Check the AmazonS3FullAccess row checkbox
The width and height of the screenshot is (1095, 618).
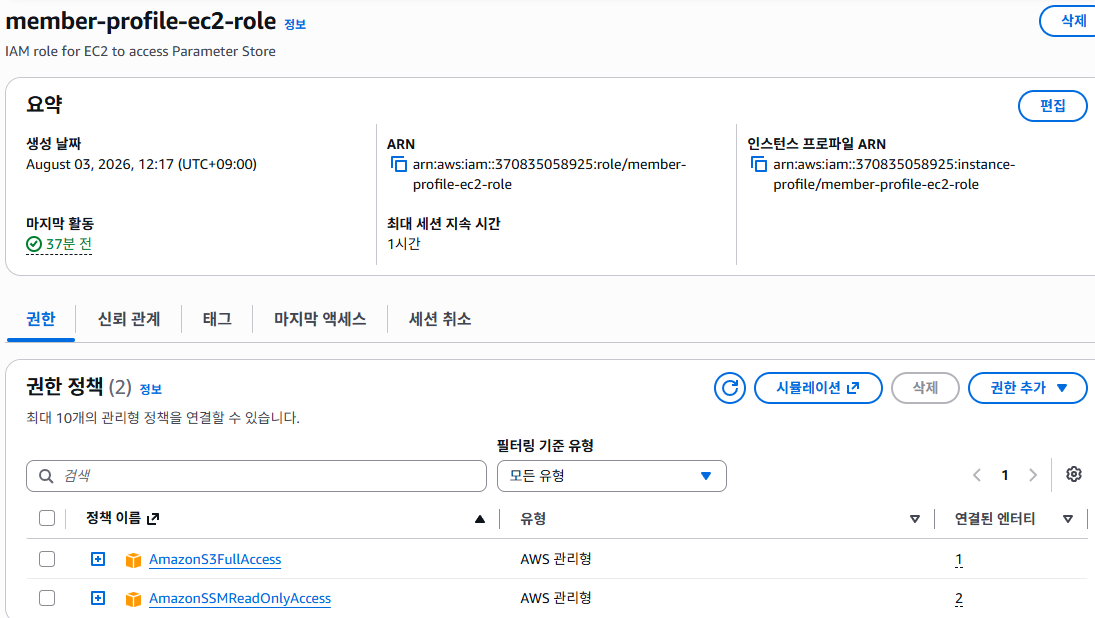[47, 559]
